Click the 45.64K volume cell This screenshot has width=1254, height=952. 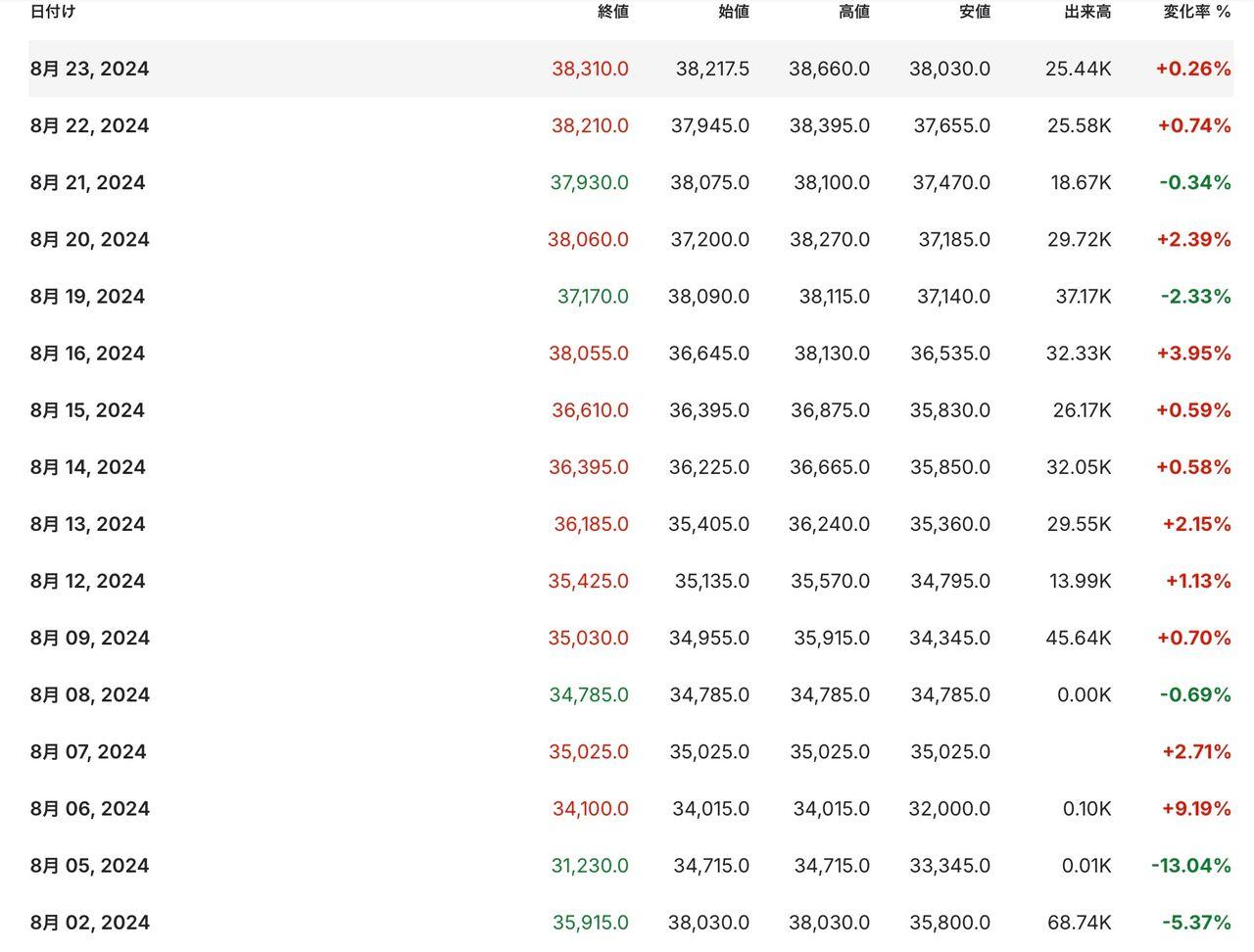point(1078,638)
